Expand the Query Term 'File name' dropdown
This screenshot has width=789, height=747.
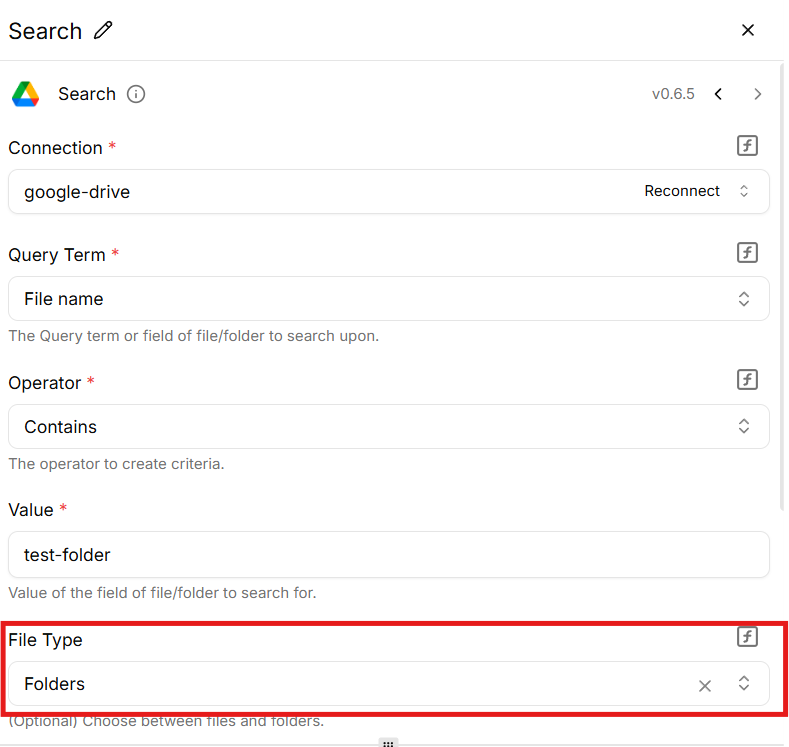(743, 299)
